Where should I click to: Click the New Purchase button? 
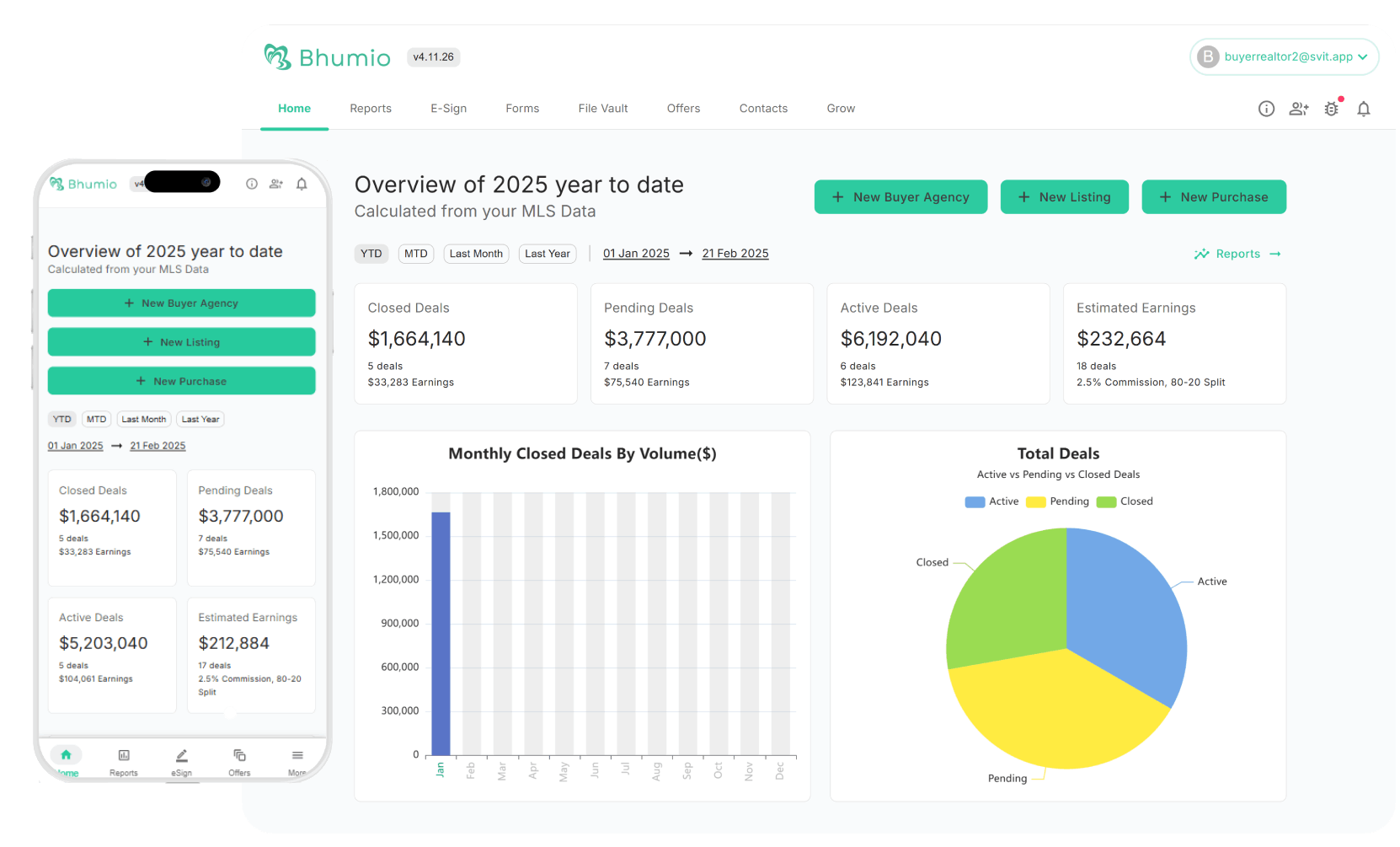1214,196
